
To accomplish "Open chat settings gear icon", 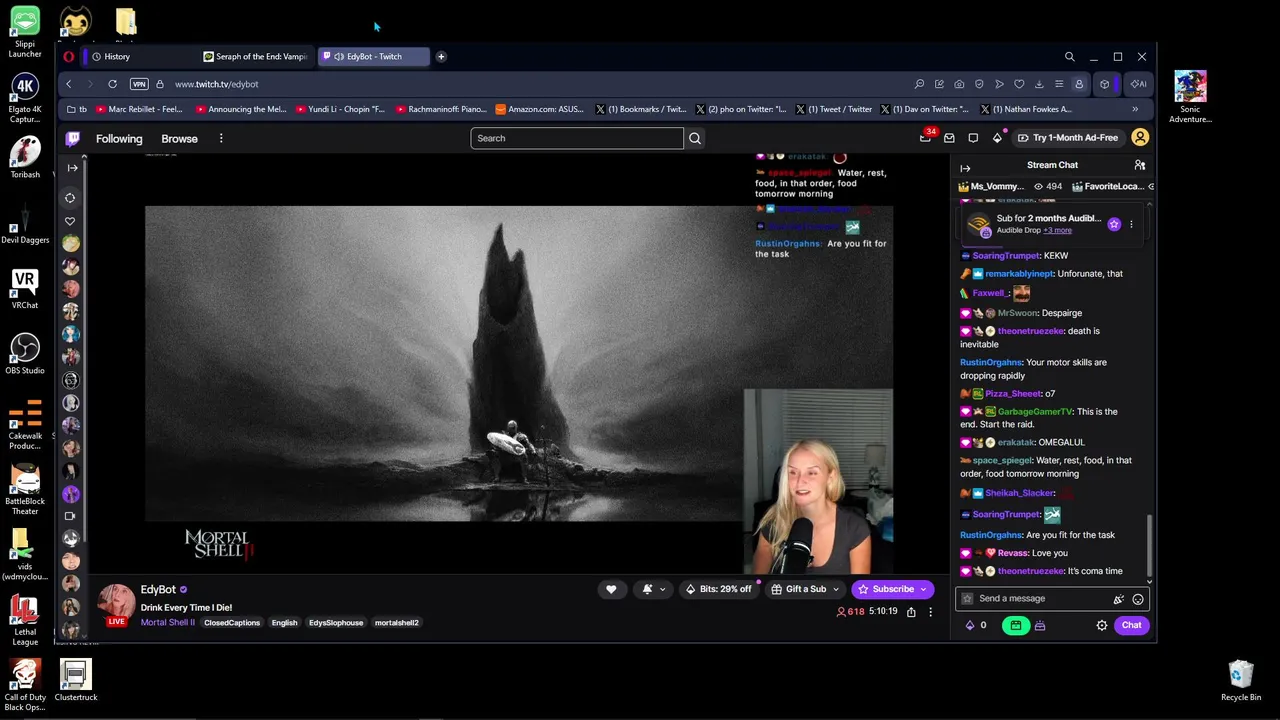I will click(1102, 625).
